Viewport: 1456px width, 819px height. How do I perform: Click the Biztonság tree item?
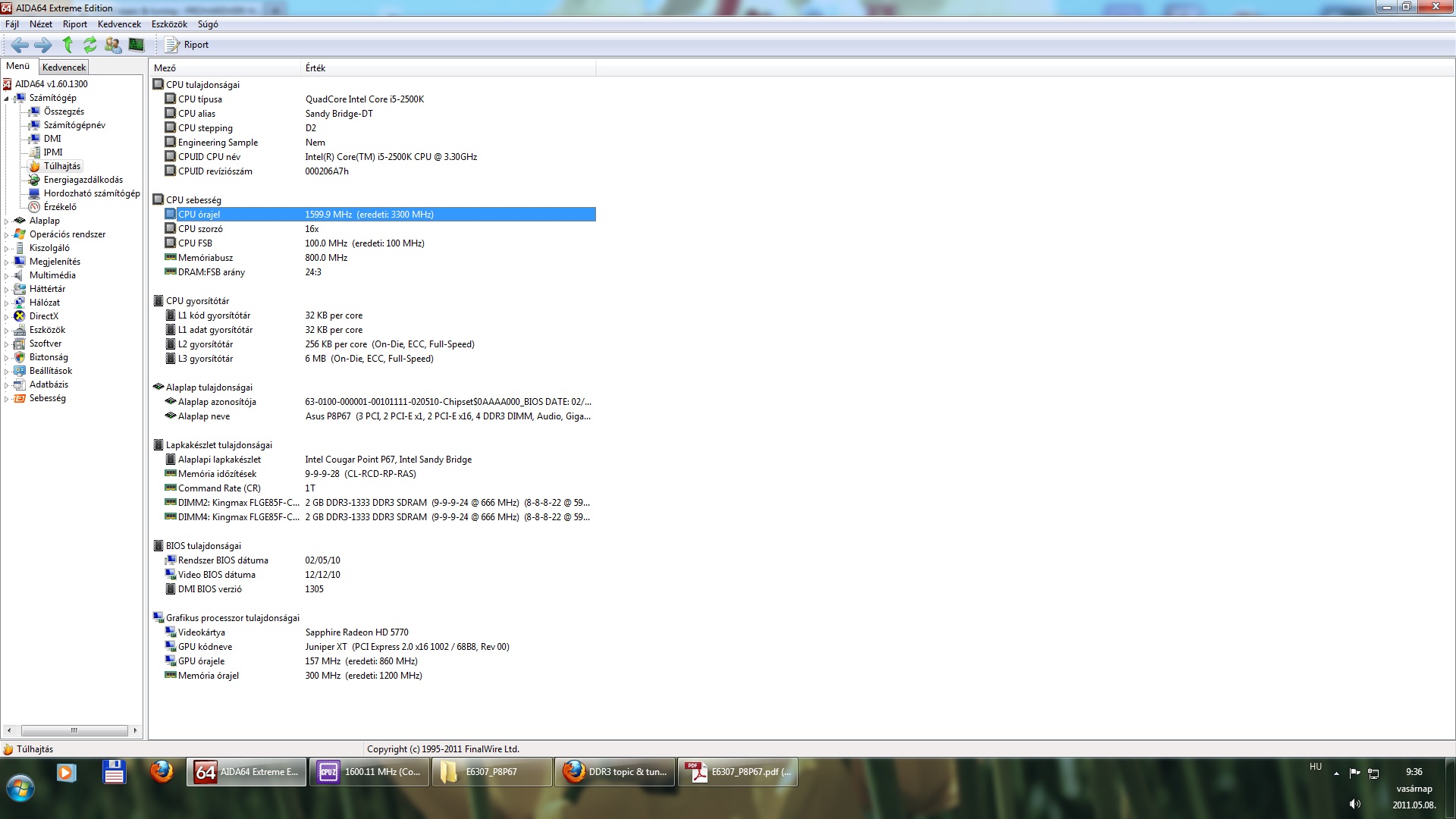(49, 357)
